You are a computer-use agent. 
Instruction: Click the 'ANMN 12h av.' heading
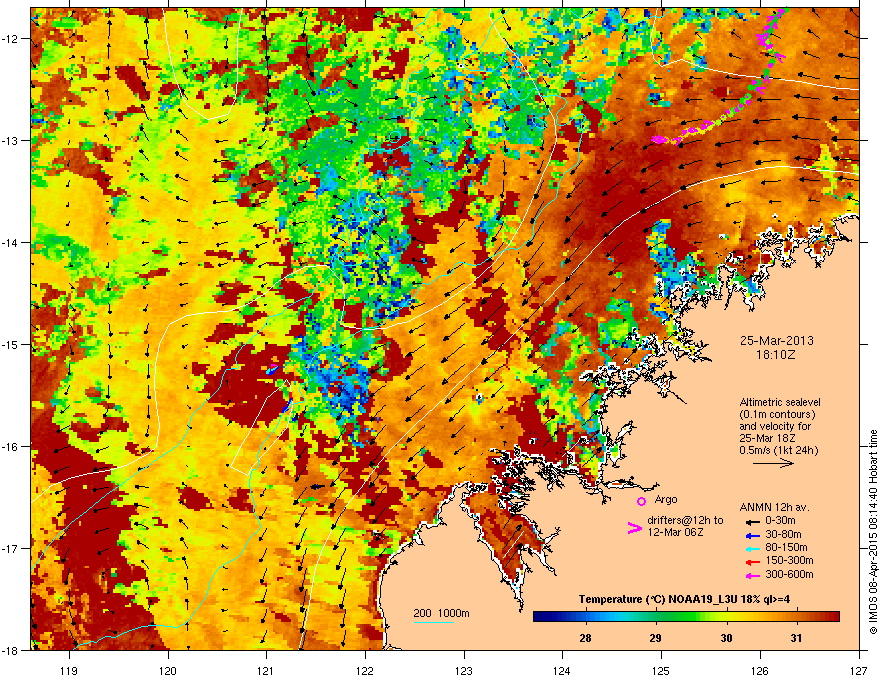pyautogui.click(x=774, y=507)
